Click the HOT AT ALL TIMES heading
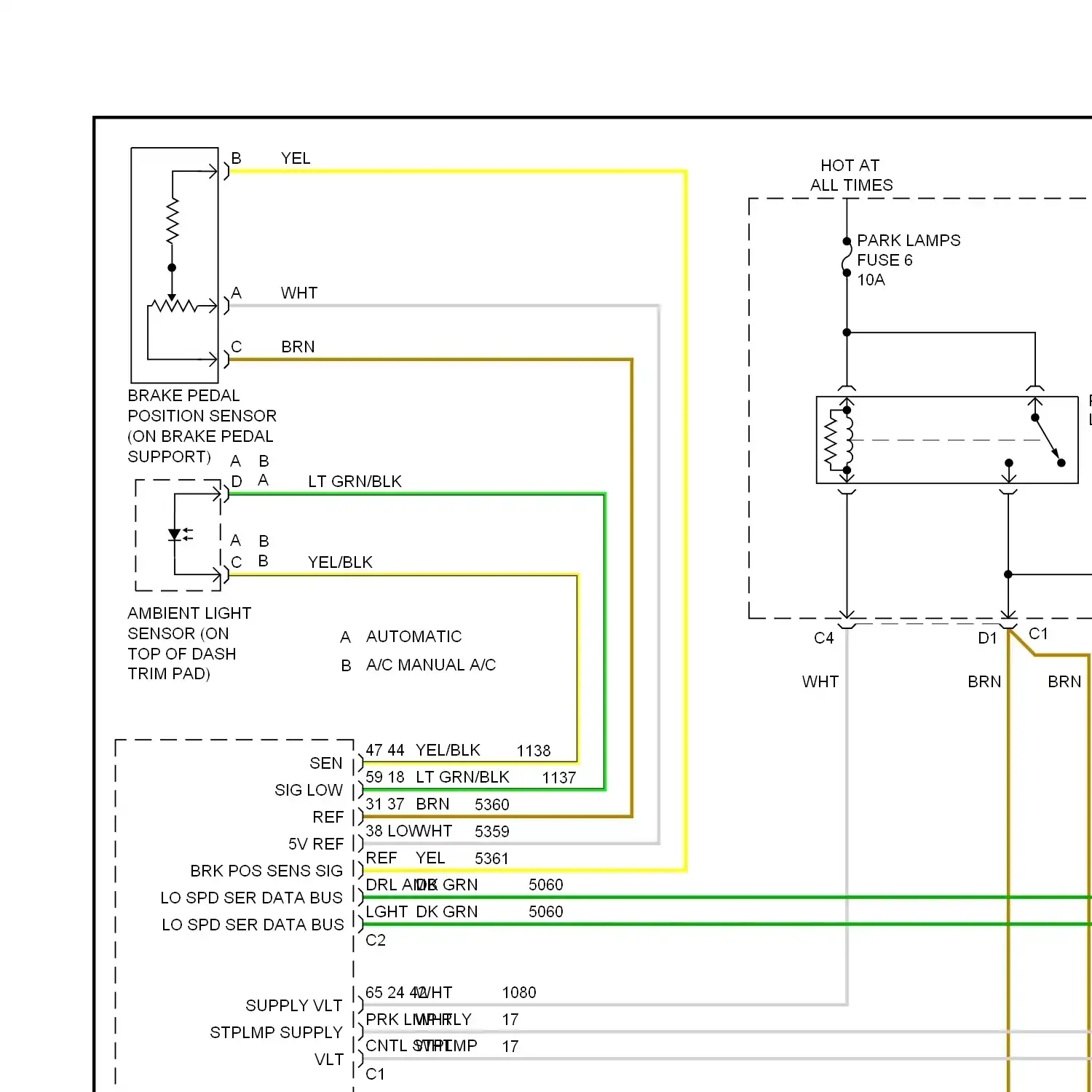Viewport: 1092px width, 1092px height. (x=851, y=175)
